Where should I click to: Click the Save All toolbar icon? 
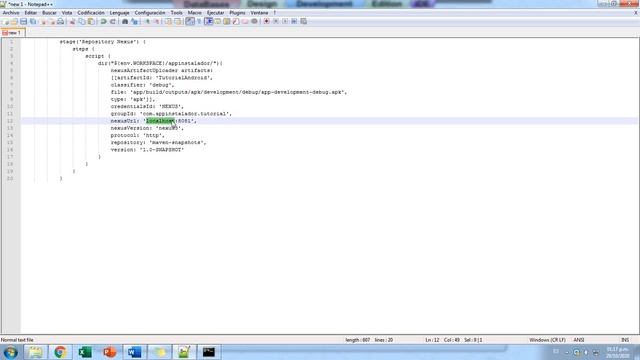coord(33,21)
